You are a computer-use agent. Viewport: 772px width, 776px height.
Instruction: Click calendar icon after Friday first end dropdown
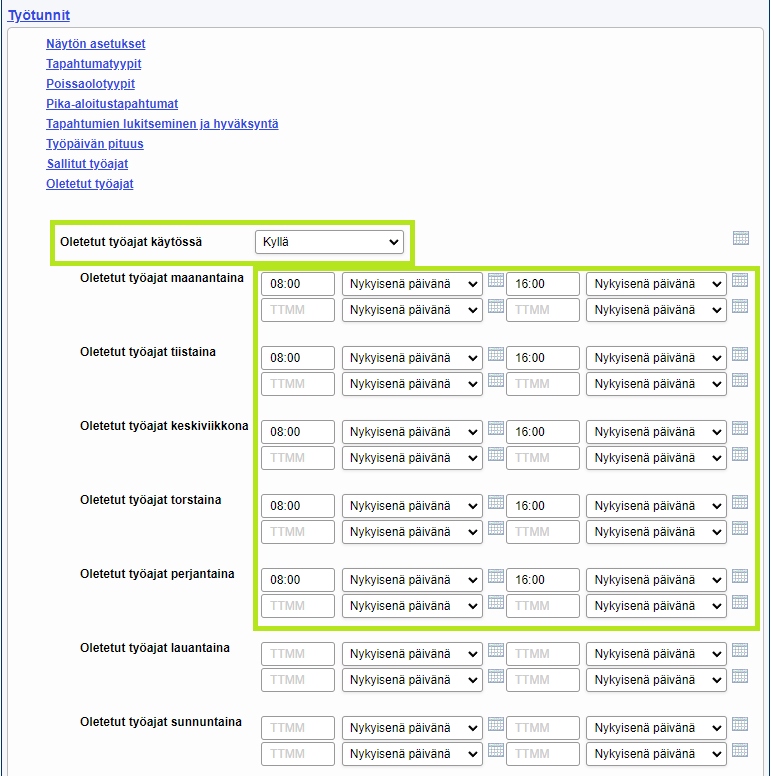(x=740, y=576)
